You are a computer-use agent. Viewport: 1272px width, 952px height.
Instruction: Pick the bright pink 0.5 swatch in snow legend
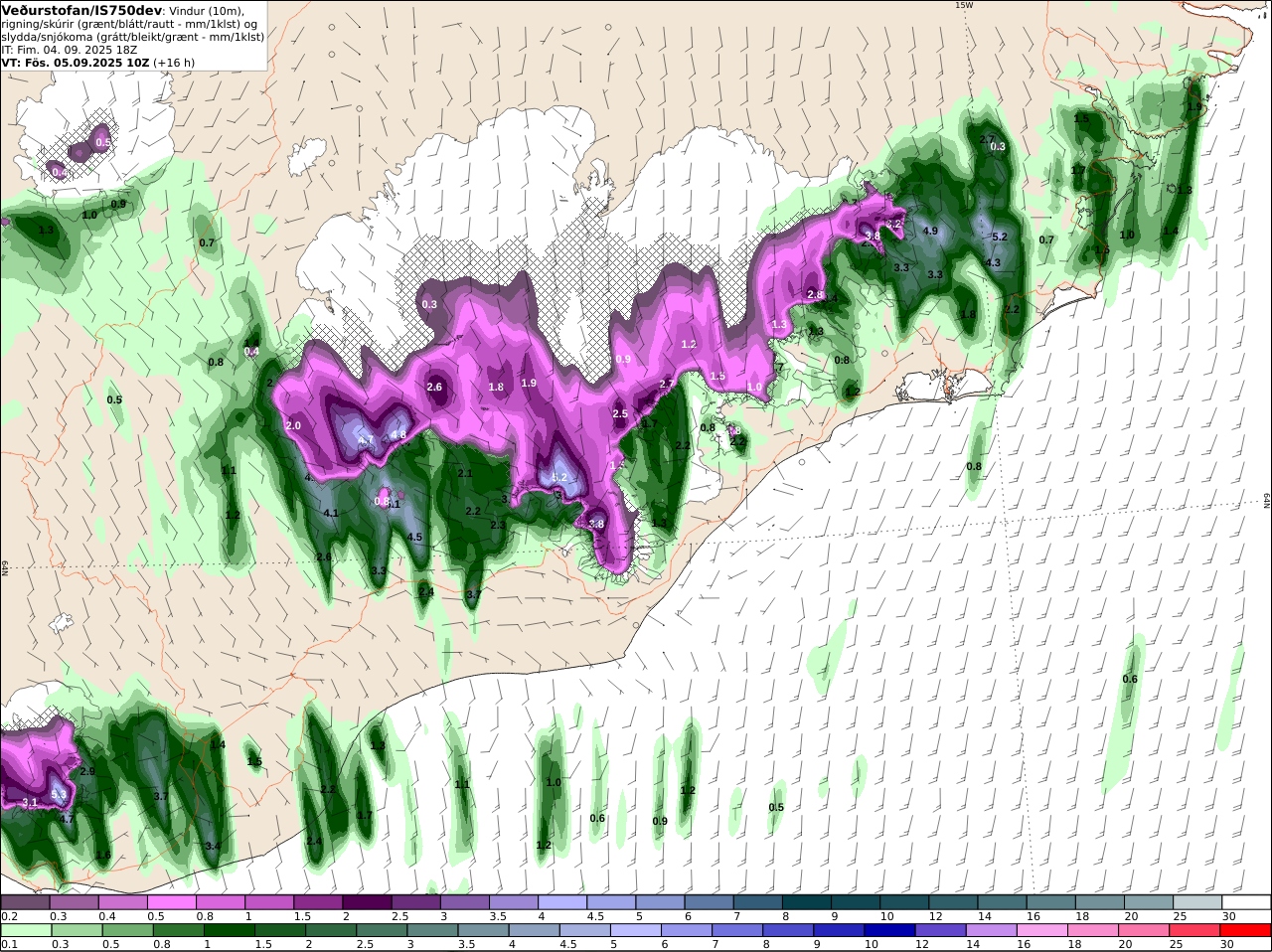[171, 902]
